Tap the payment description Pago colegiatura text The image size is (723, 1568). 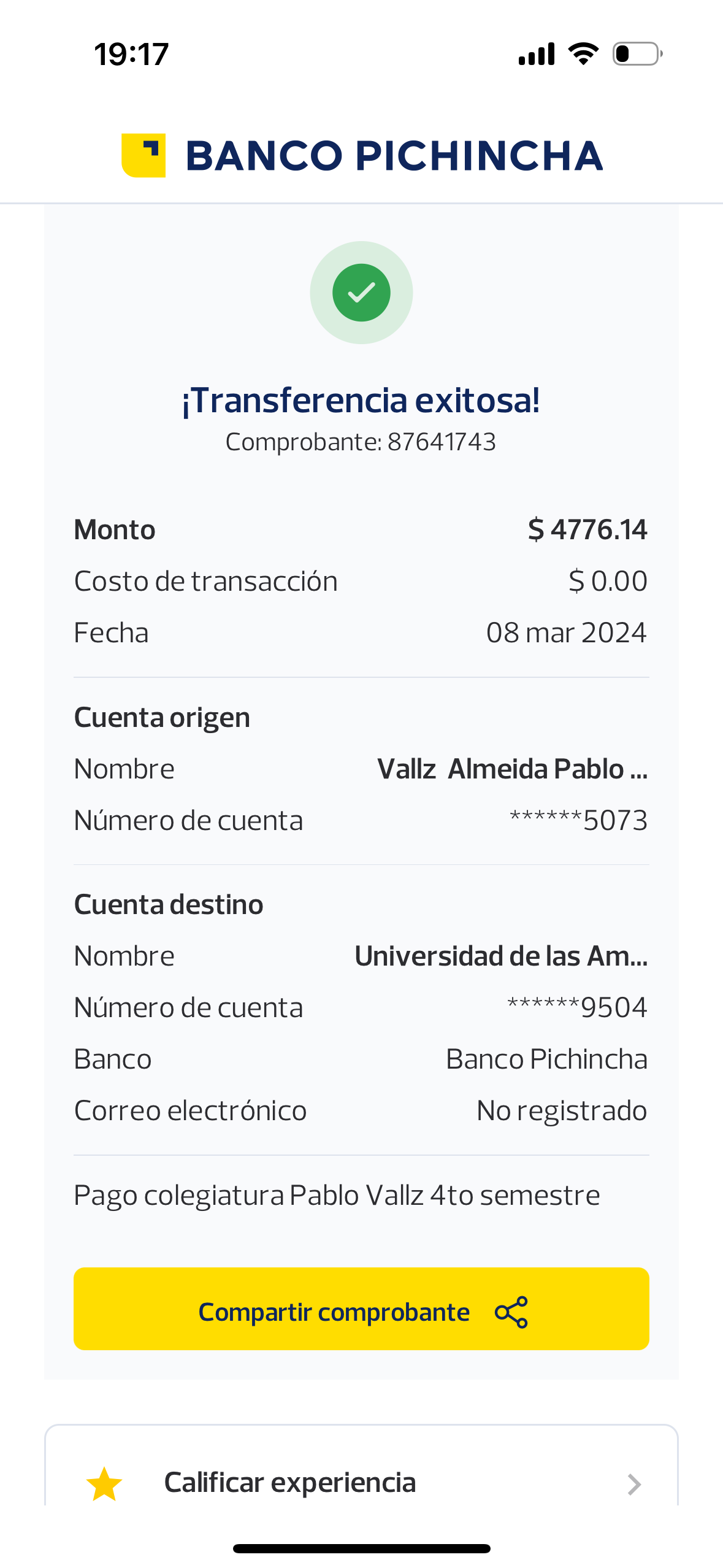pyautogui.click(x=337, y=1196)
